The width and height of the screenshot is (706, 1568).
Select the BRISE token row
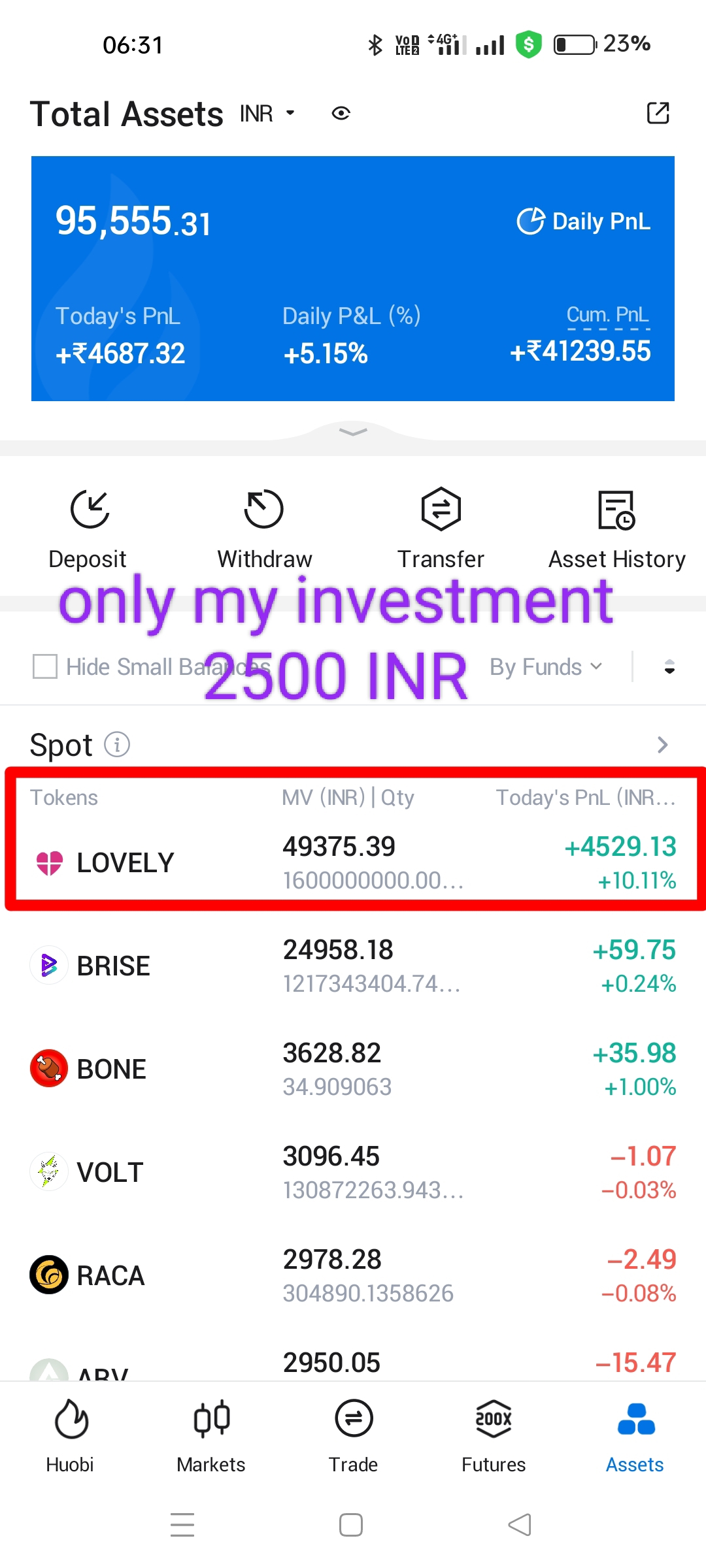[x=353, y=966]
